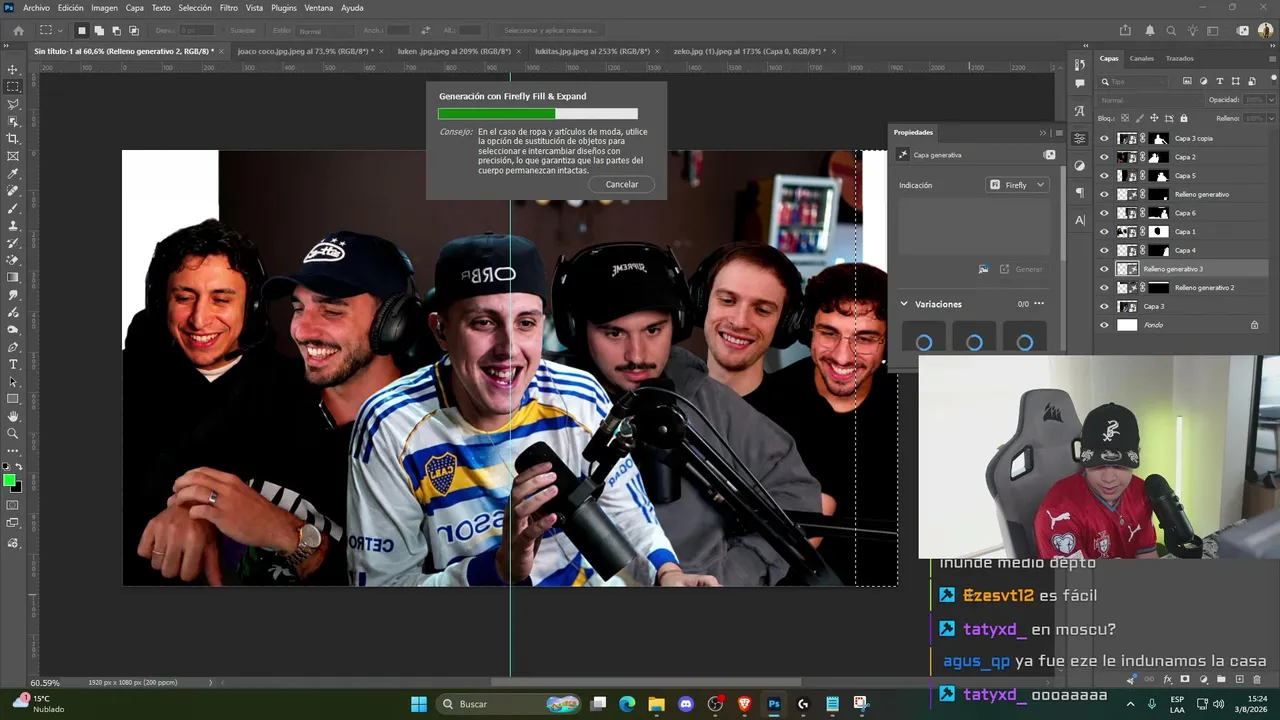Select the Spot Healing Brush tool

[13, 191]
